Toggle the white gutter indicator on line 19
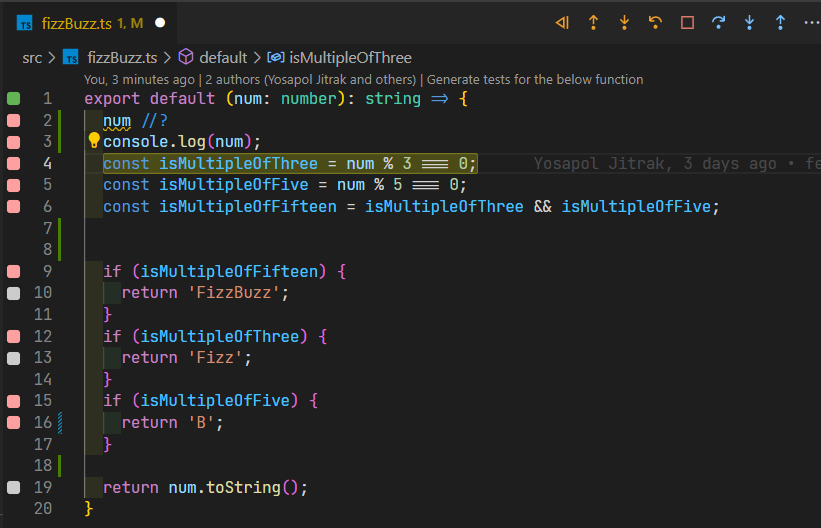The image size is (821, 528). [14, 487]
